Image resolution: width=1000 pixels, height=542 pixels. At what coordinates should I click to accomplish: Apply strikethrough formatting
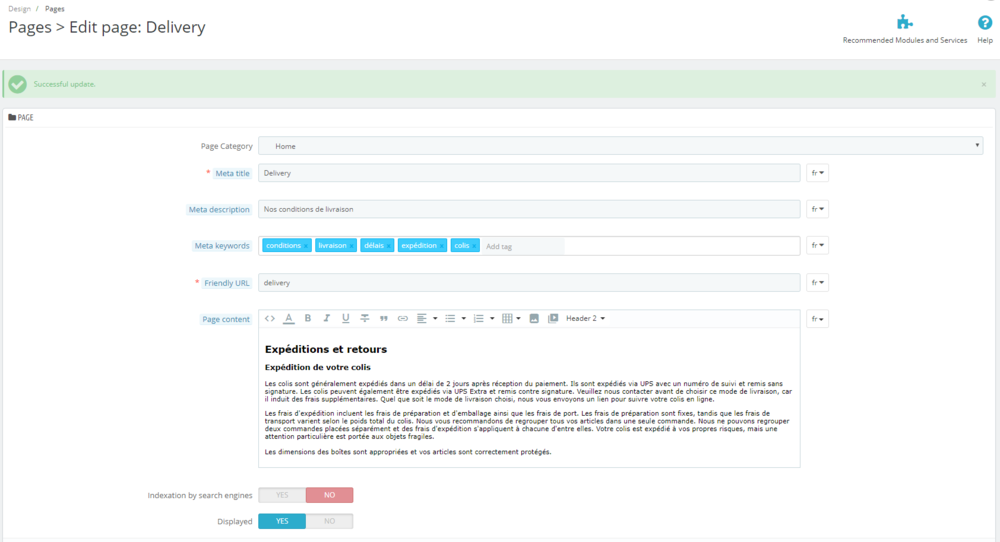tap(365, 318)
